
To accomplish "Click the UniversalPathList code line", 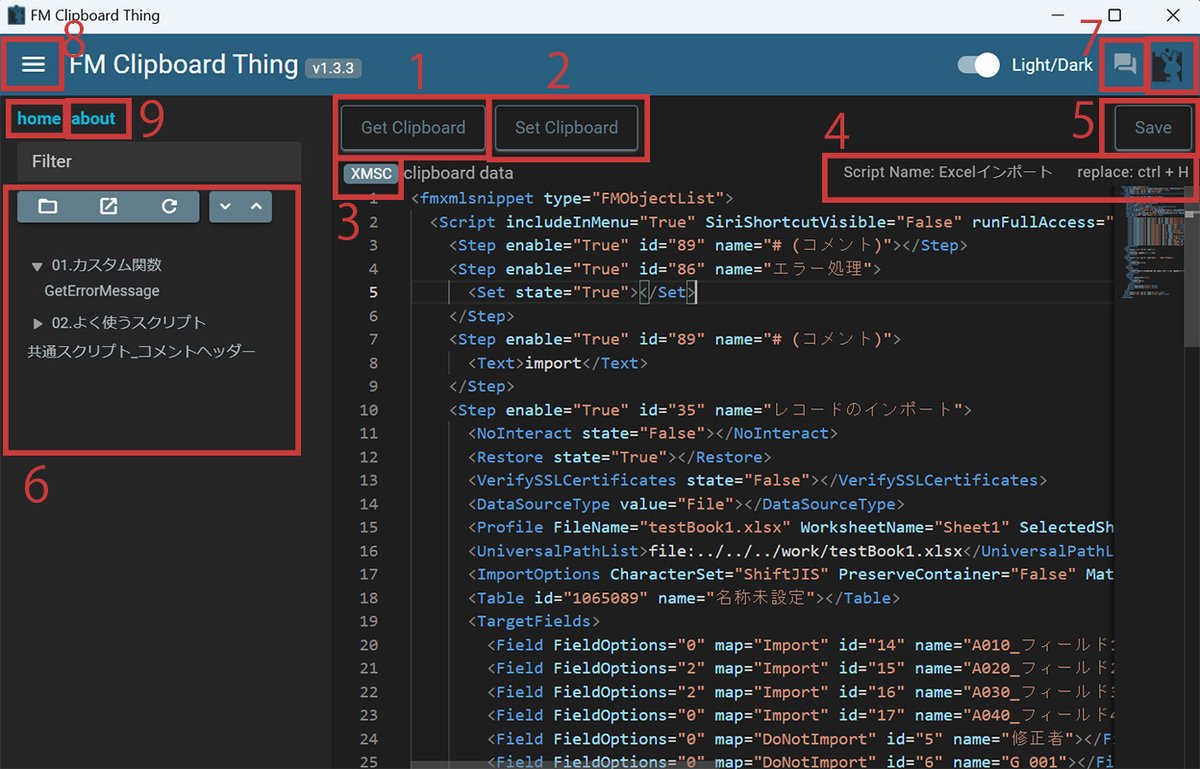I will coord(790,551).
